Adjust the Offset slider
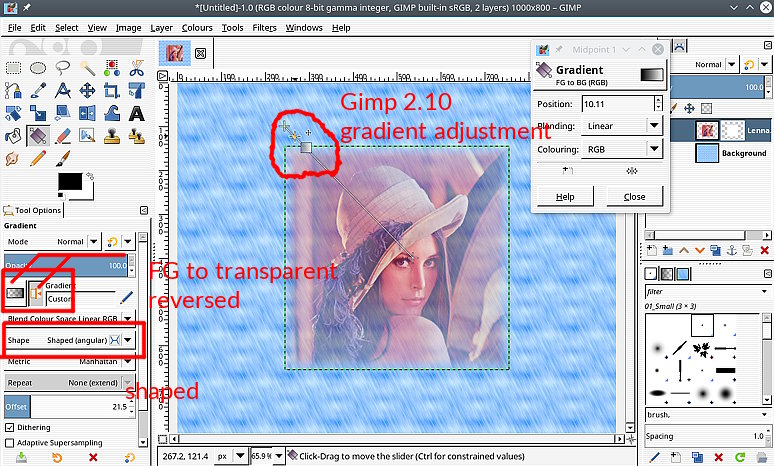 tap(66, 407)
